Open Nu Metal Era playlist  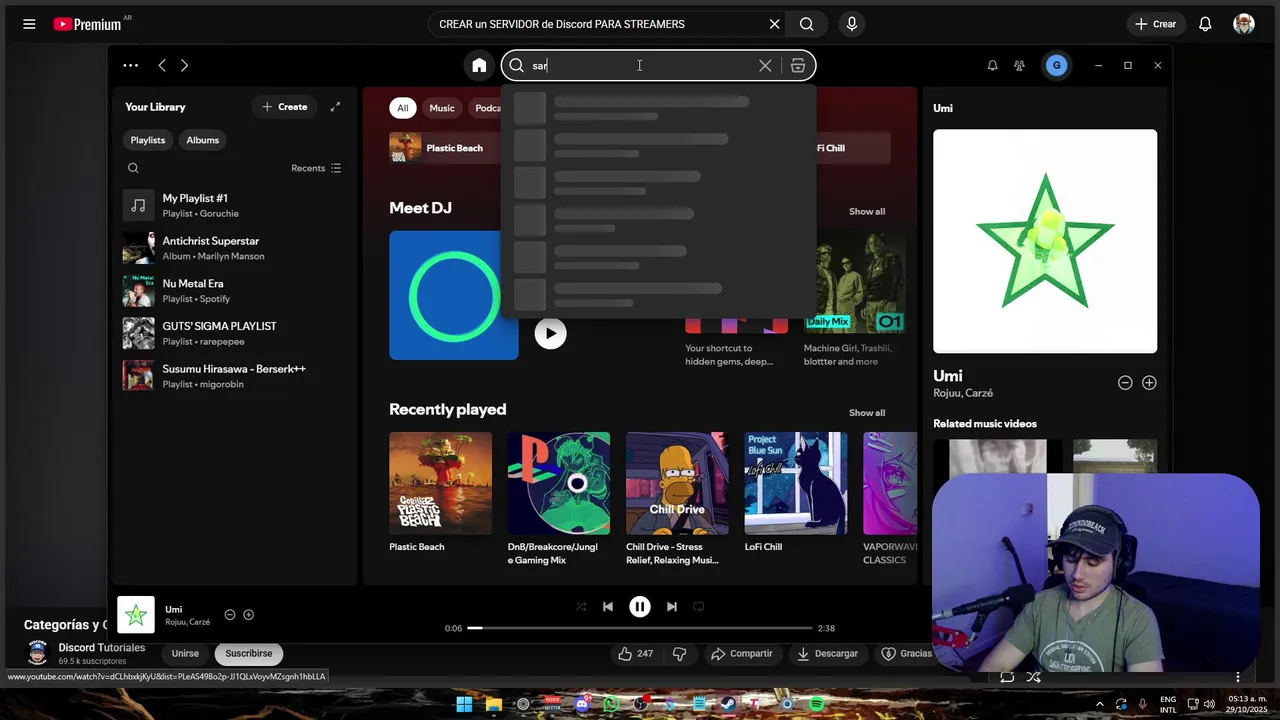235,290
